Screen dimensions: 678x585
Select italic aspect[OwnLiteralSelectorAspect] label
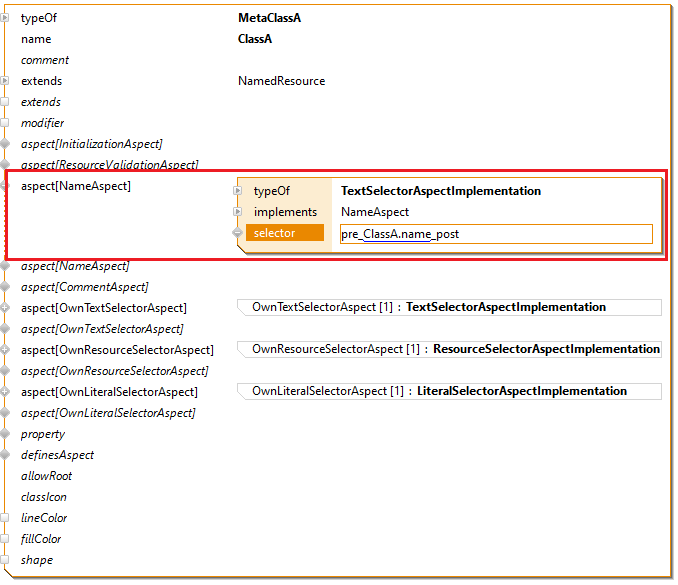(x=109, y=413)
